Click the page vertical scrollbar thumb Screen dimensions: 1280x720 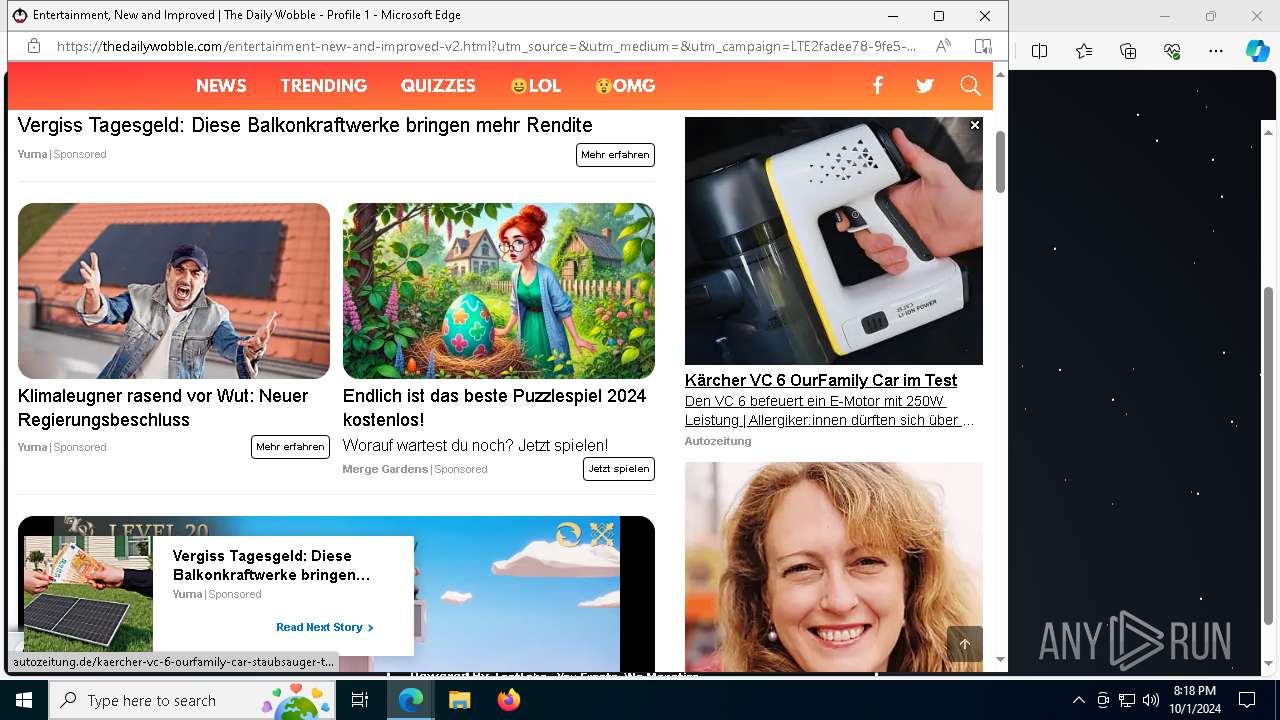click(1000, 161)
